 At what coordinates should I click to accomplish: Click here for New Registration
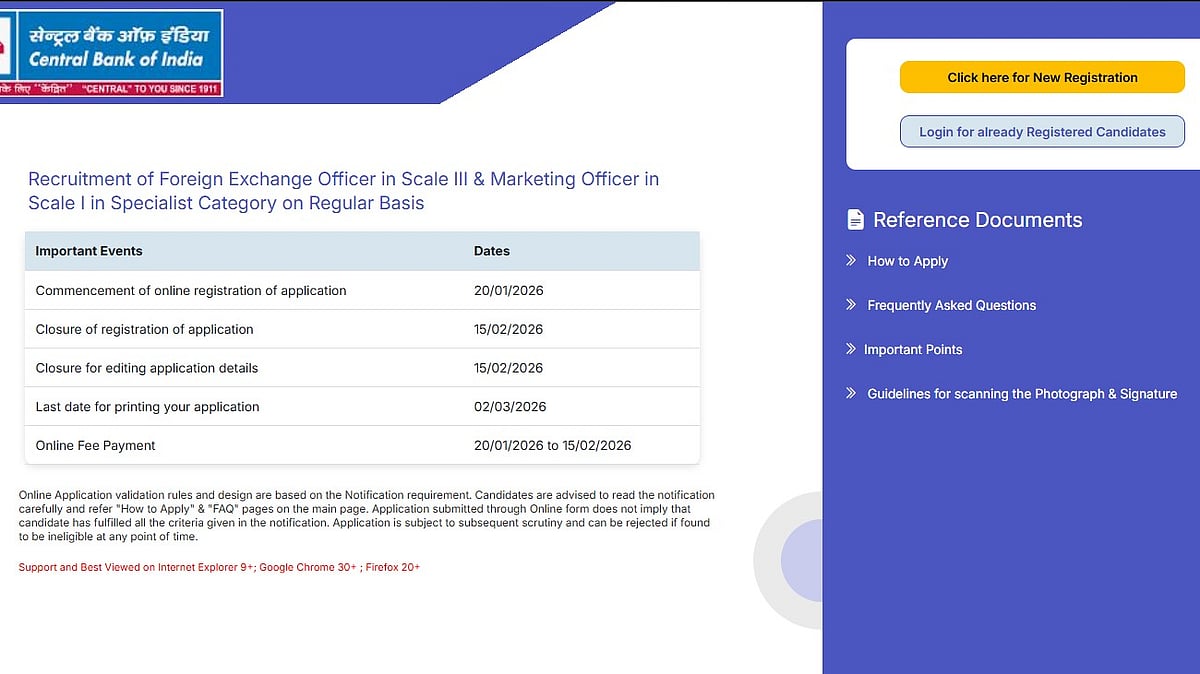(1042, 77)
